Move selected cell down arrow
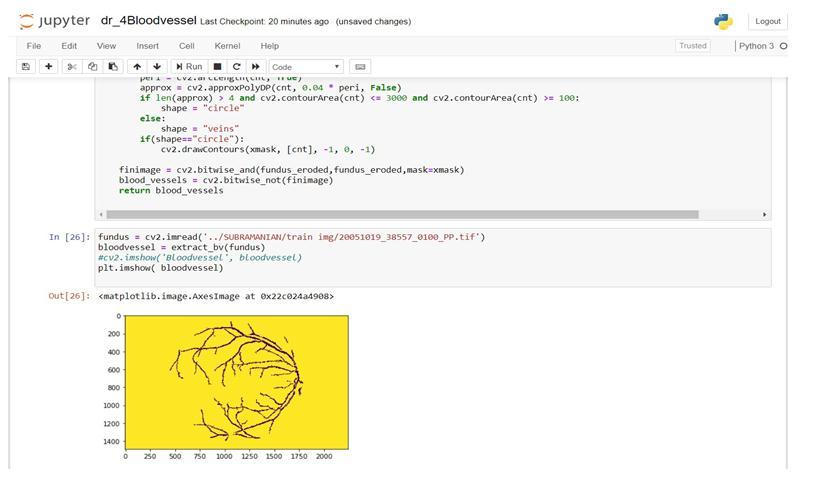Screen dimensions: 821x481 click(157, 66)
